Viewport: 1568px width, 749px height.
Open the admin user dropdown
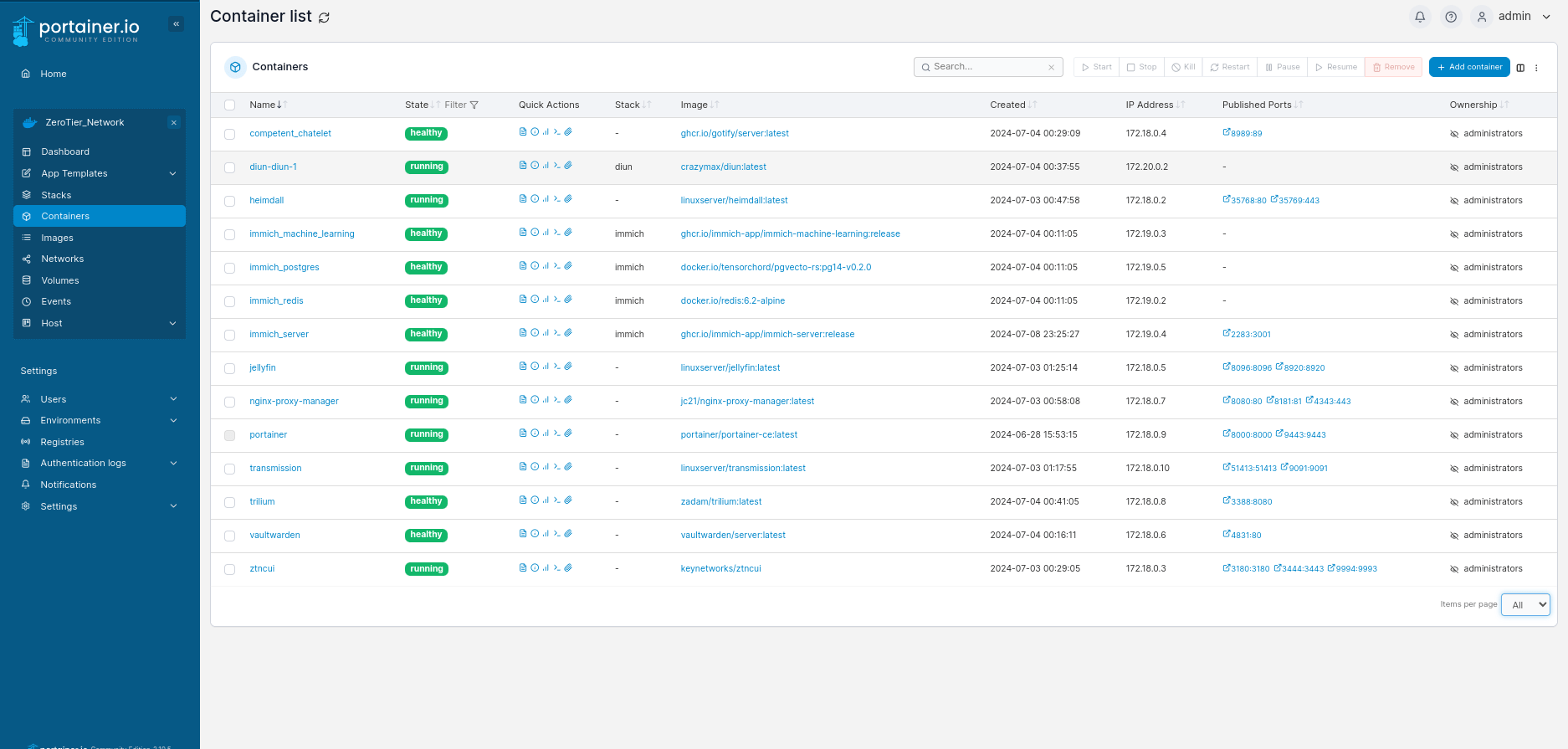tap(1513, 17)
